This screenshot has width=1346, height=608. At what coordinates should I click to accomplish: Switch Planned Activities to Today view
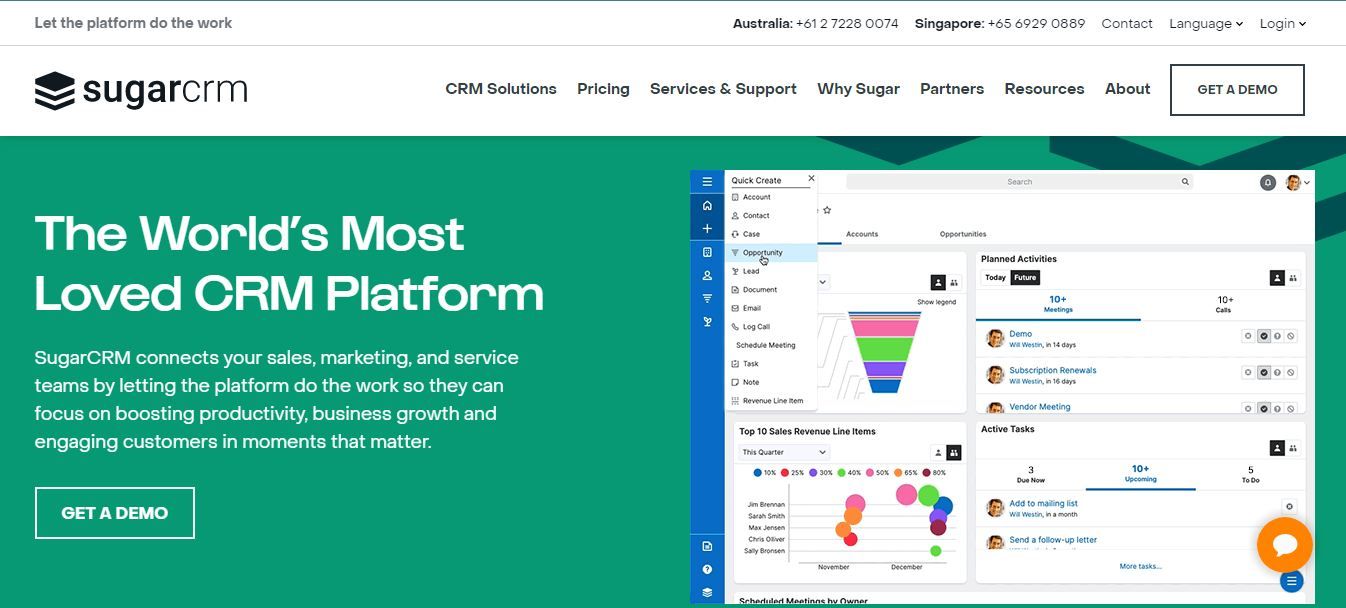994,276
